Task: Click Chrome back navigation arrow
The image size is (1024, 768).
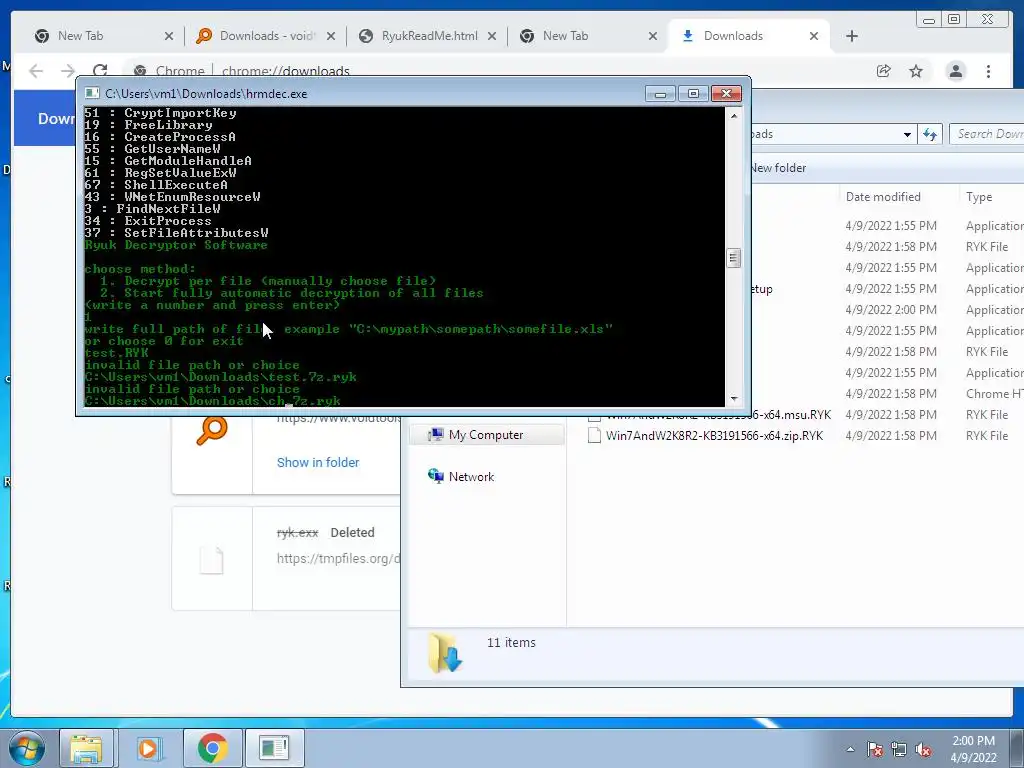Action: [36, 71]
